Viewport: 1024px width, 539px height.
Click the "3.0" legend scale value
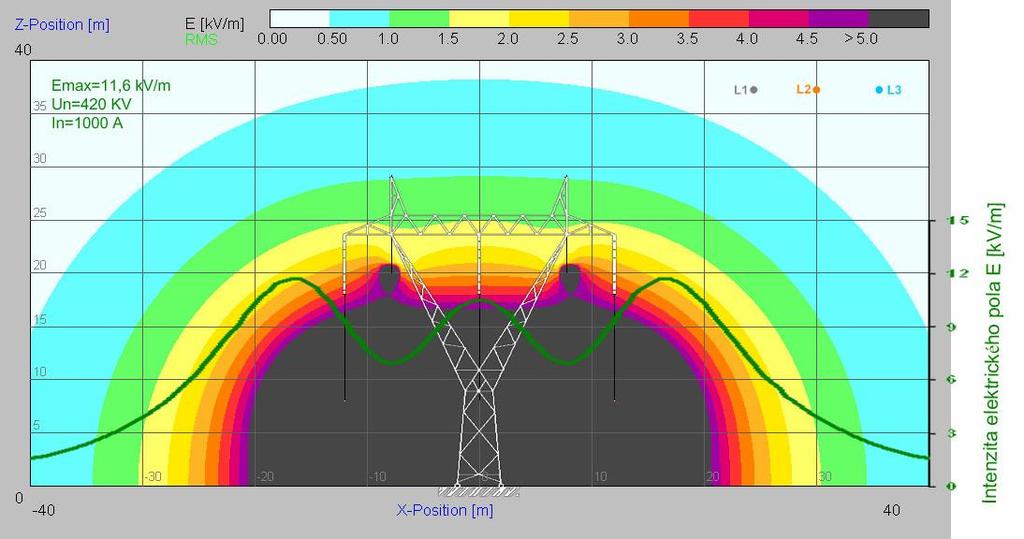coord(627,39)
